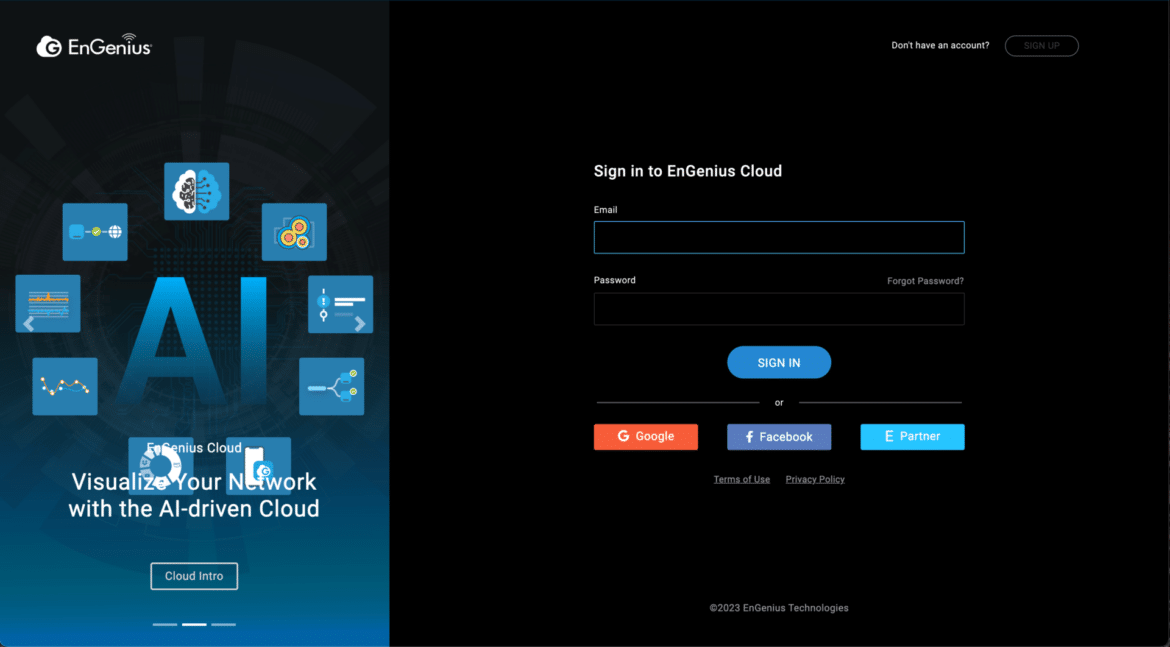Click the orange heatmap circles icon tile
Screen dimensions: 1170x647
pyautogui.click(x=294, y=232)
